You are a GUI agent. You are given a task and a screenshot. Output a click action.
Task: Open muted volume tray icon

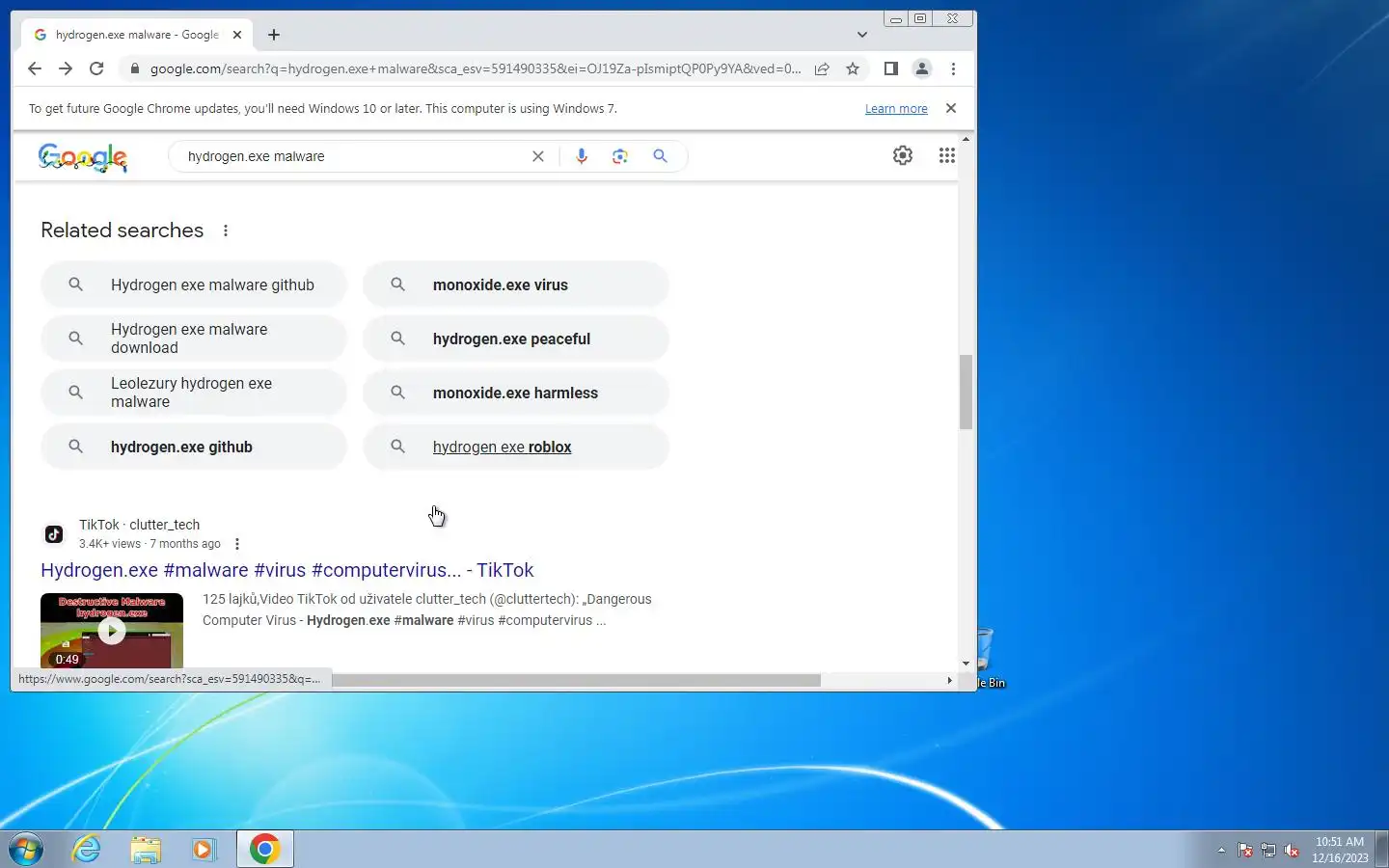[x=1292, y=850]
